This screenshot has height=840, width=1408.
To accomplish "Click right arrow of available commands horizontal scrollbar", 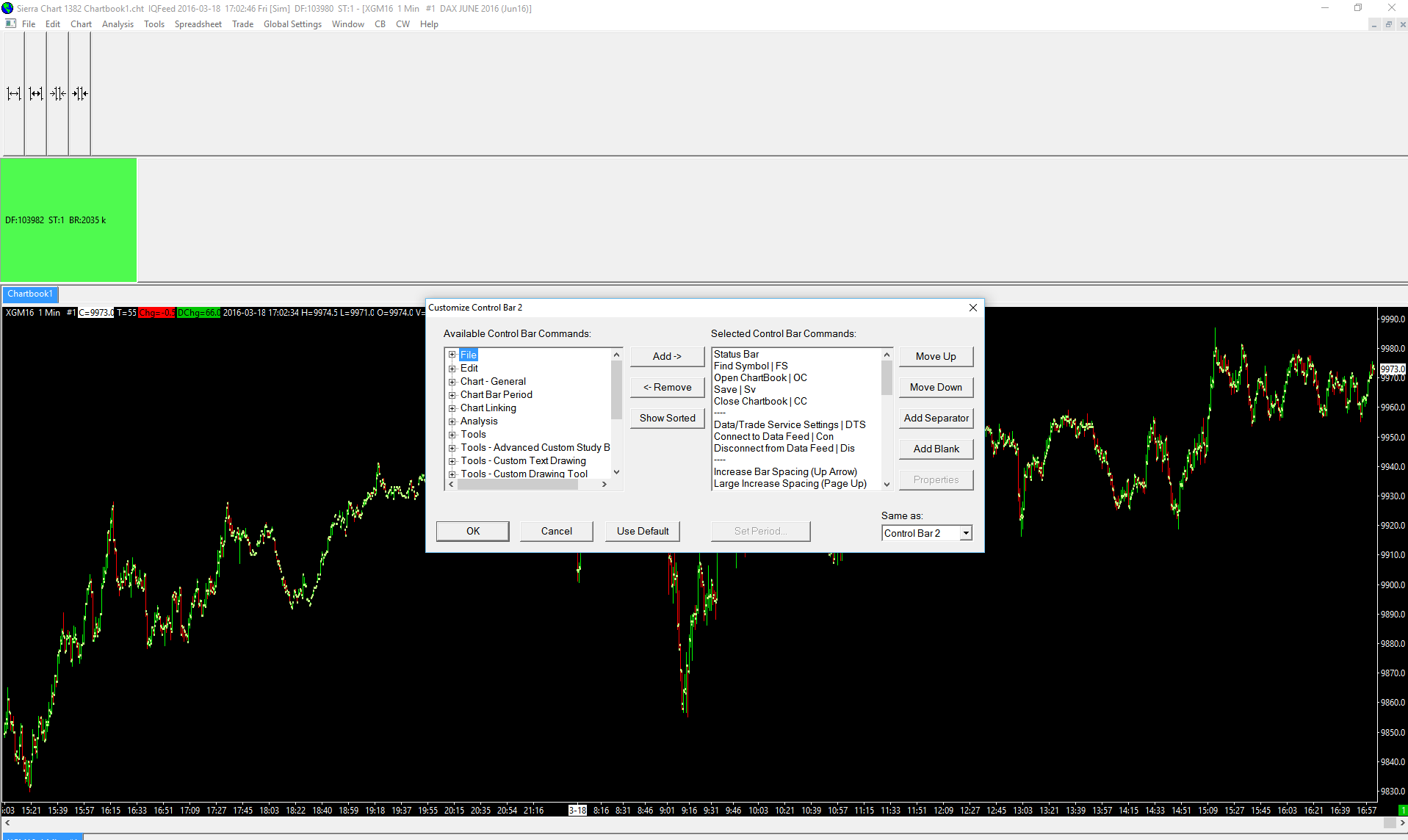I will pos(604,484).
